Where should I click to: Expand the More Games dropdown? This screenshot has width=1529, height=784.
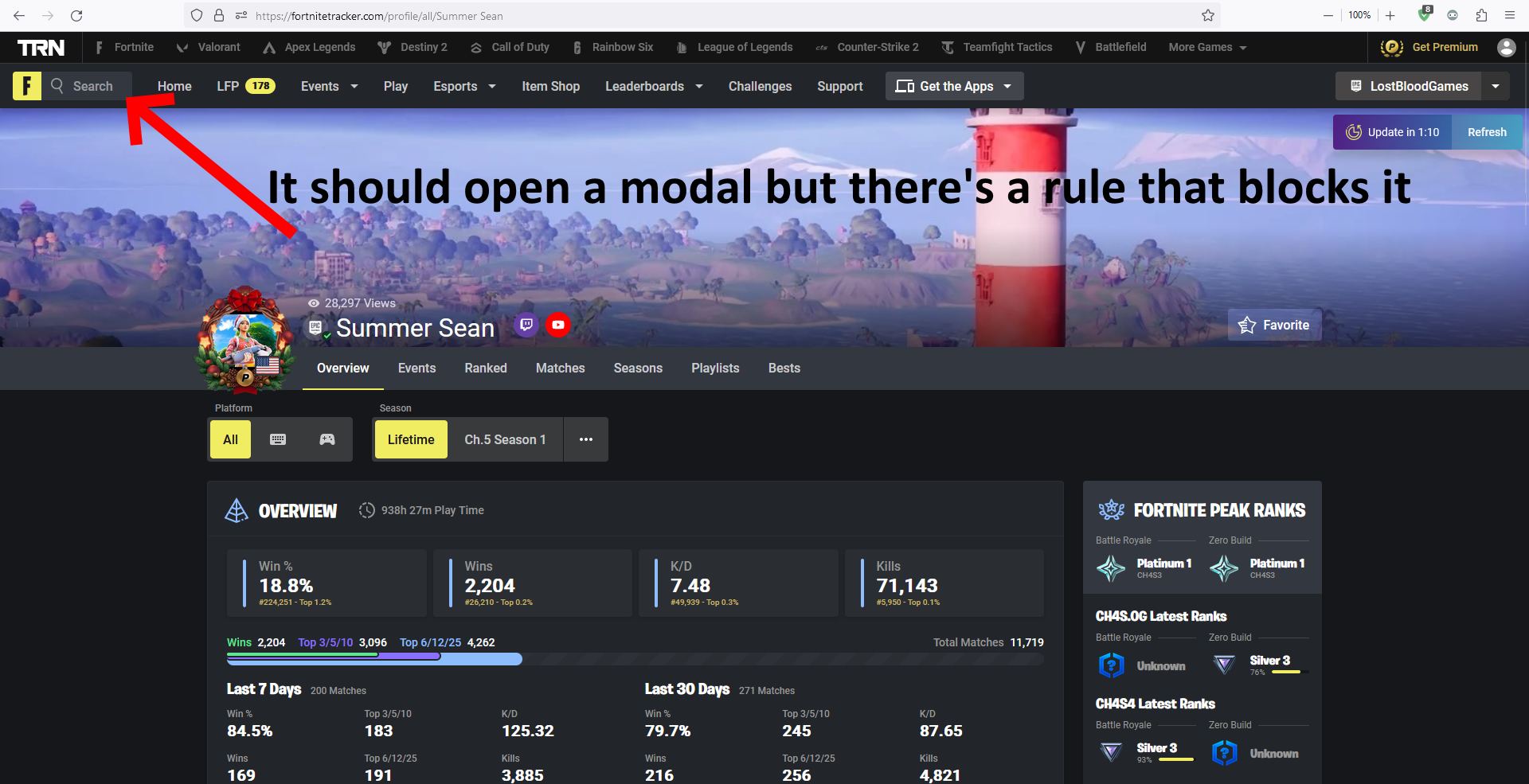(1206, 47)
